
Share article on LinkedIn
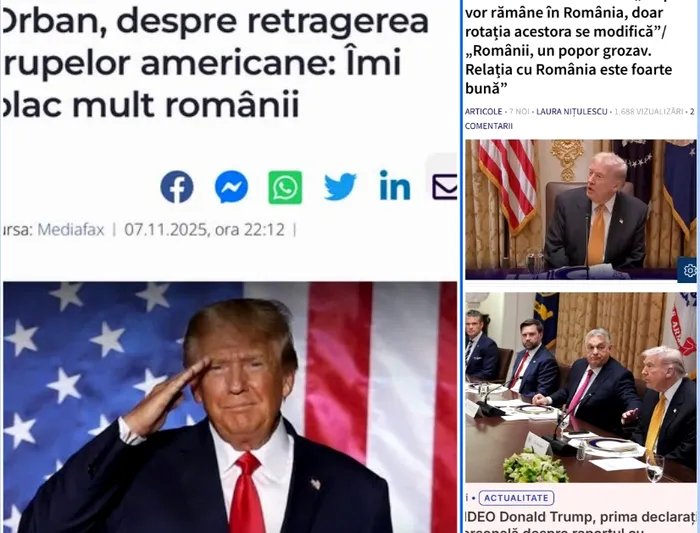(395, 185)
